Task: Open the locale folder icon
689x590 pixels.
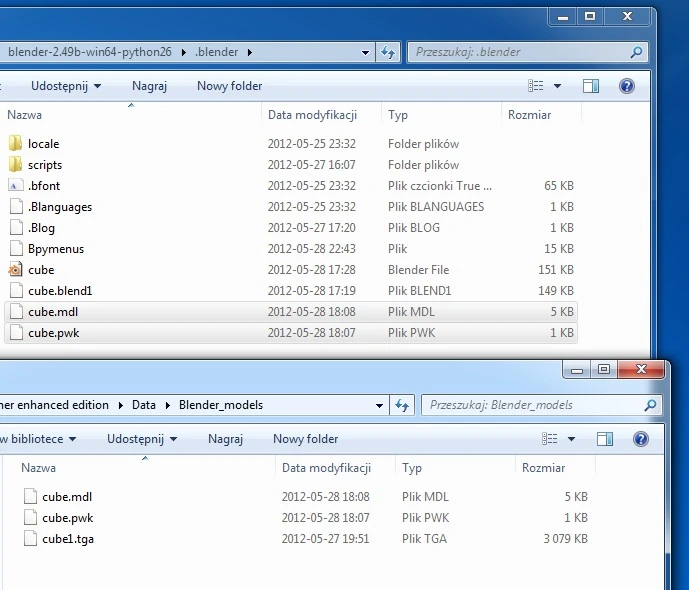Action: tap(15, 143)
